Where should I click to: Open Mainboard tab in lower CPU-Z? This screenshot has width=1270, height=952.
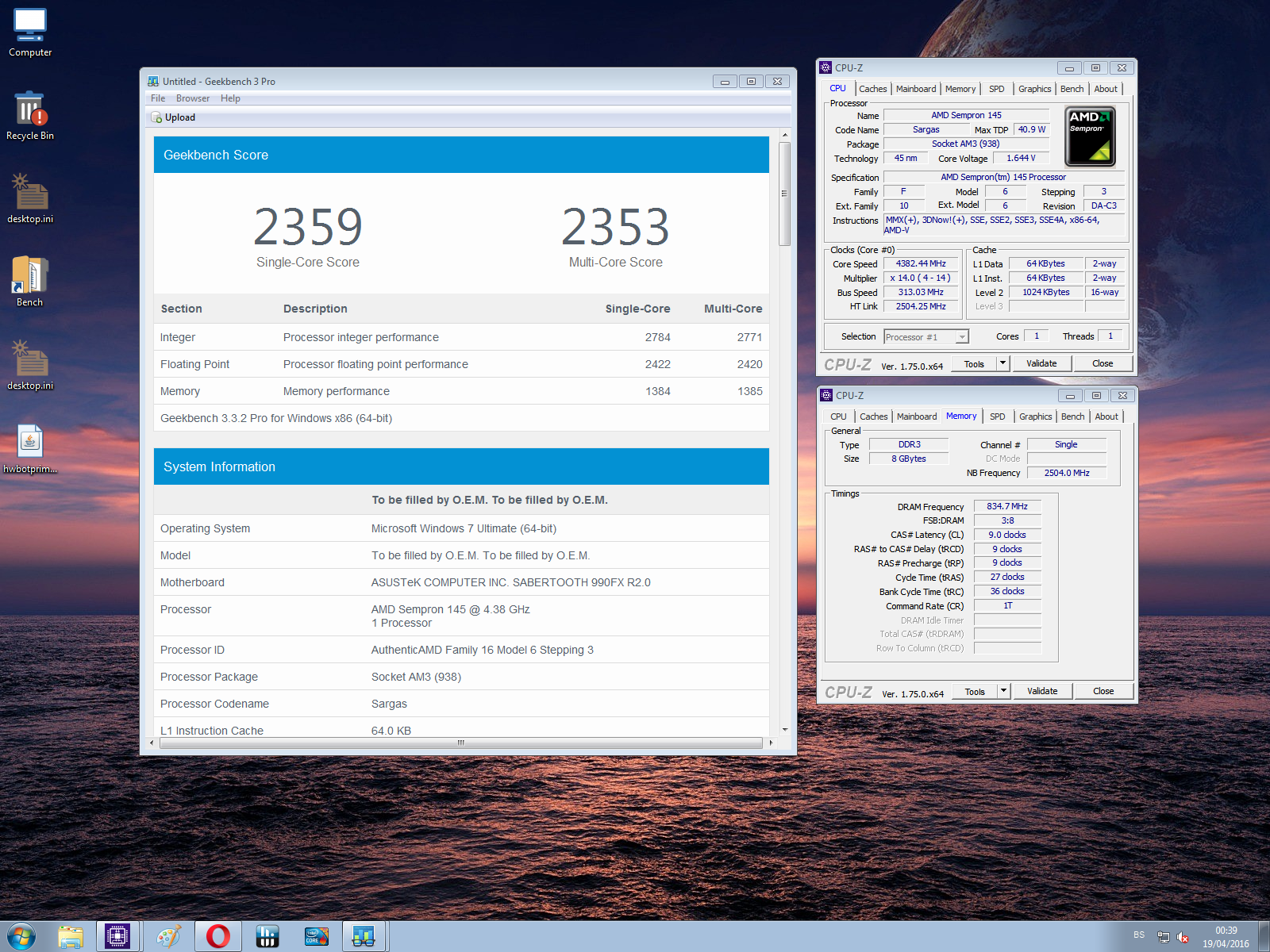click(917, 416)
